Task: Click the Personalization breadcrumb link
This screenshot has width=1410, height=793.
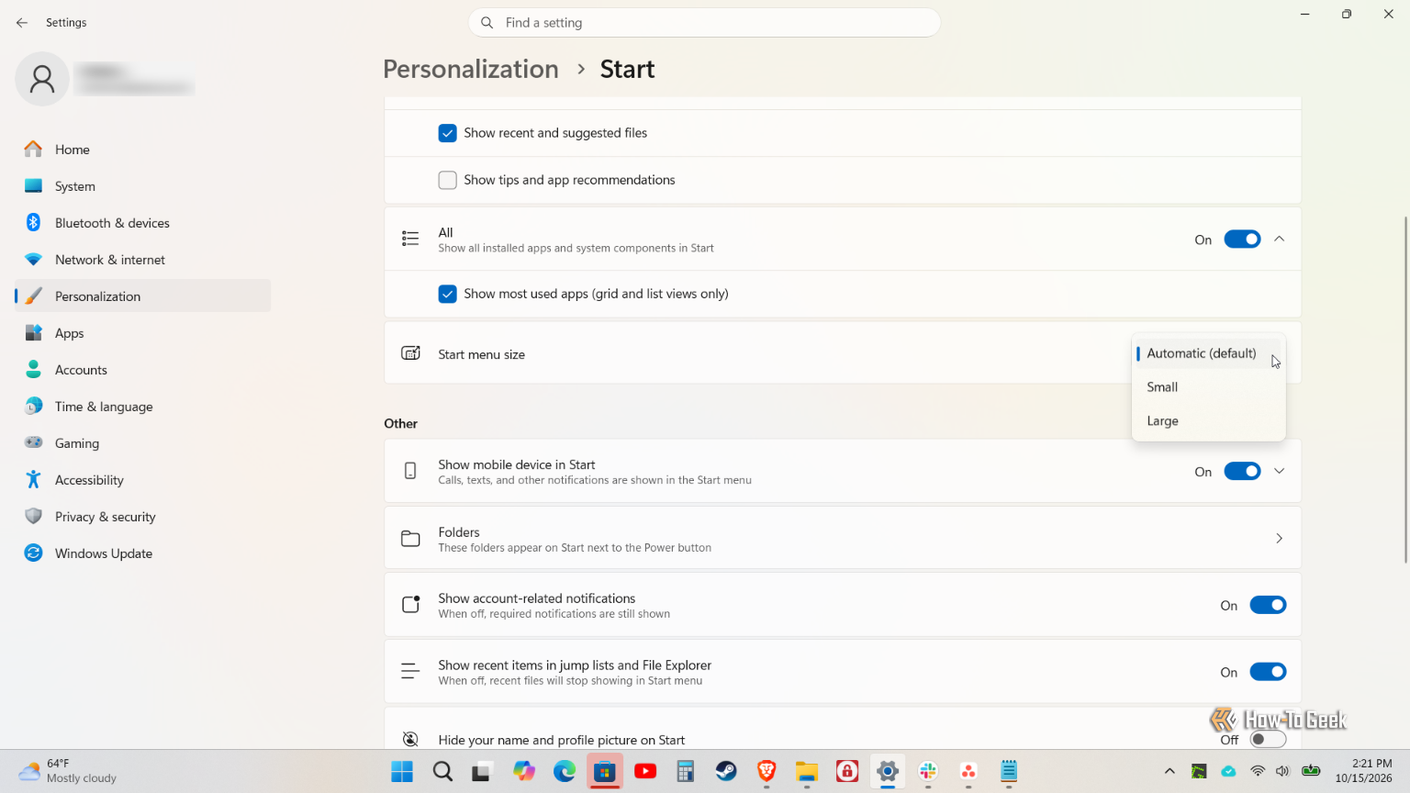Action: click(471, 69)
